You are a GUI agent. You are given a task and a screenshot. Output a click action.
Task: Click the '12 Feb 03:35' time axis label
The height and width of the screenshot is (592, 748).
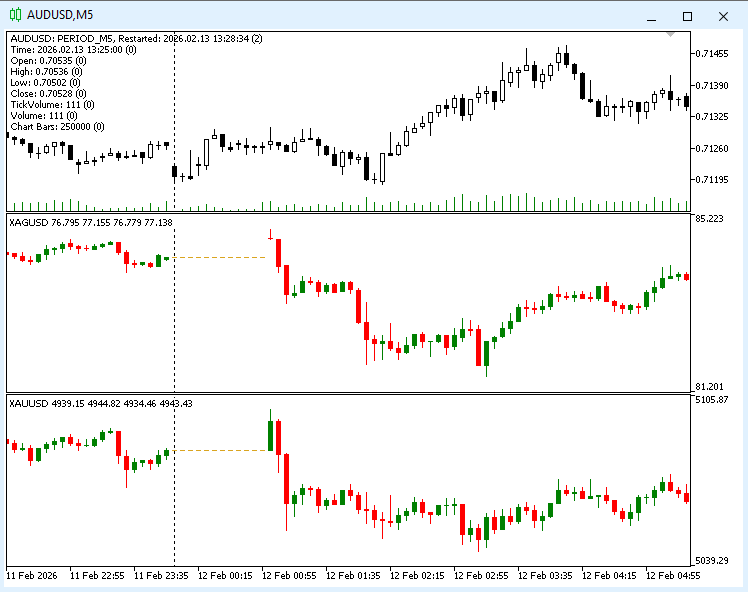[545, 576]
